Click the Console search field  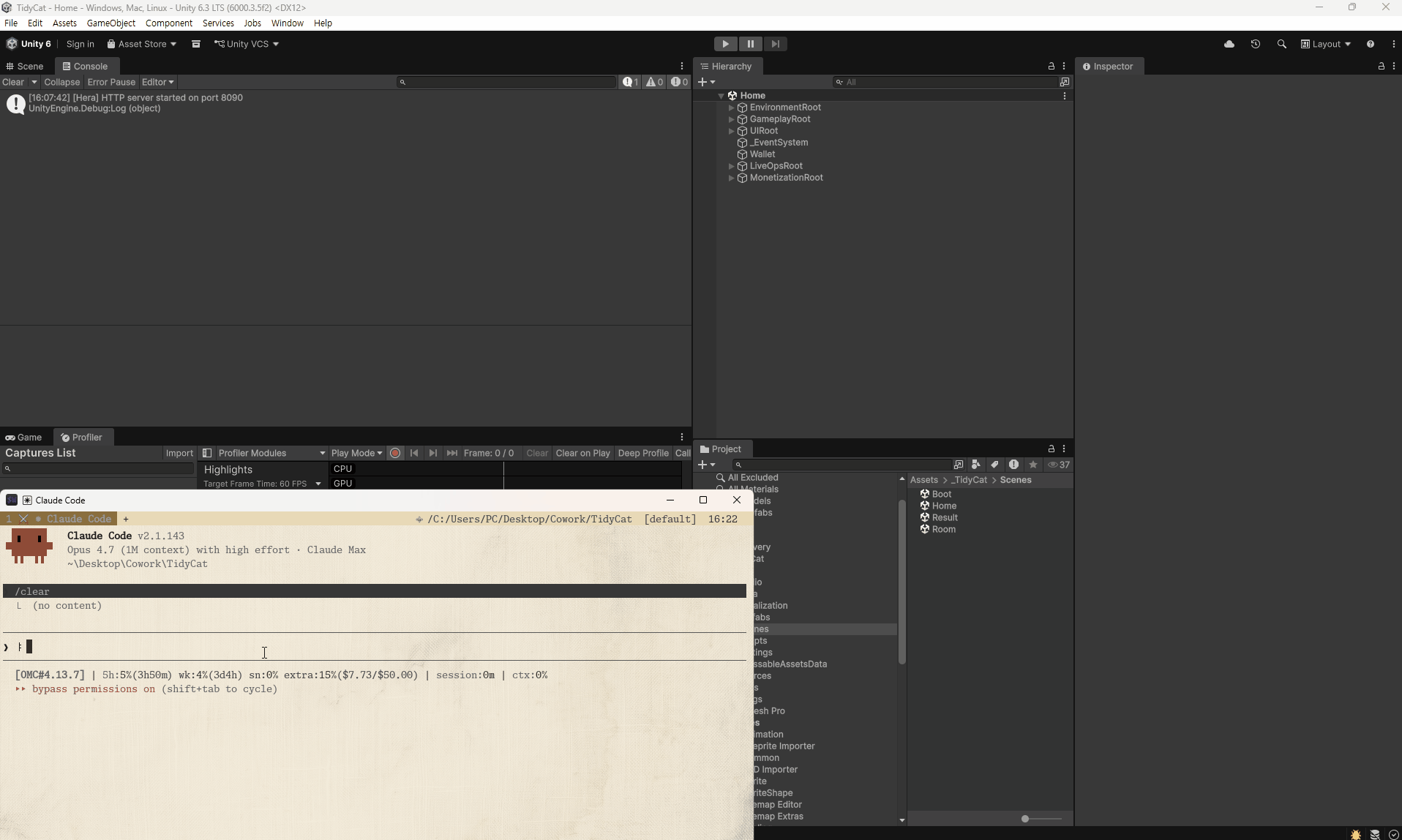[506, 83]
